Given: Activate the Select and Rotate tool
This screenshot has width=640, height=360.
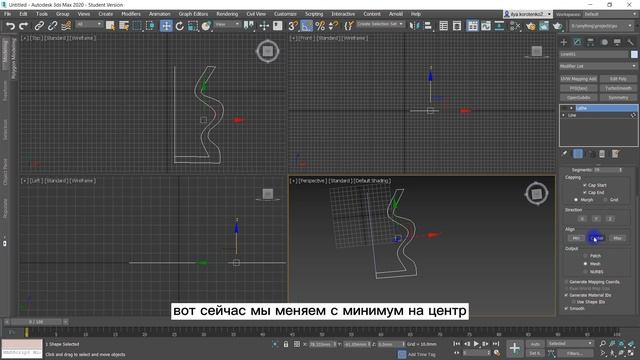Looking at the screenshot, I should coord(180,26).
